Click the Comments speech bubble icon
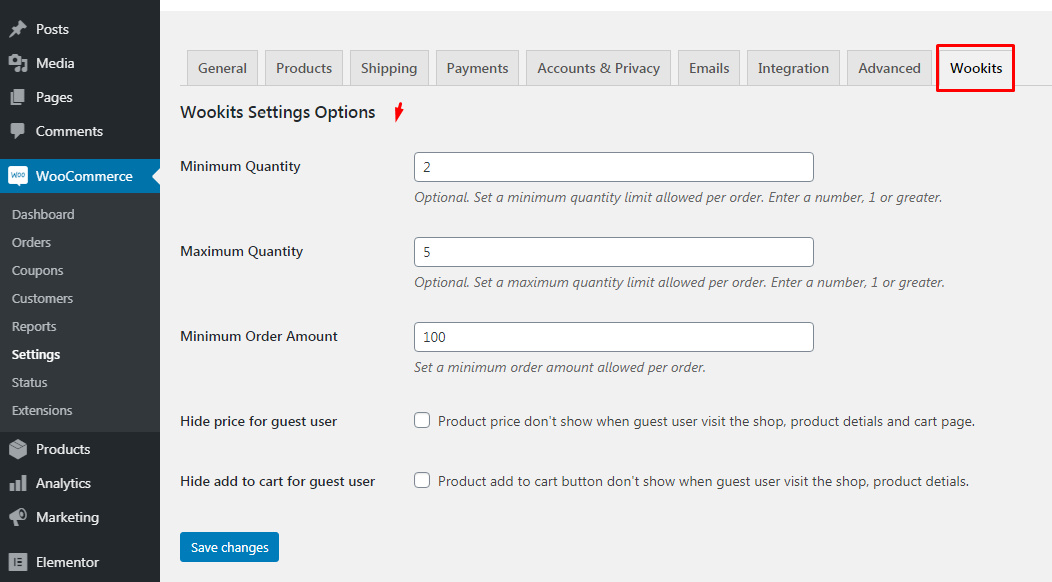 click(x=18, y=131)
